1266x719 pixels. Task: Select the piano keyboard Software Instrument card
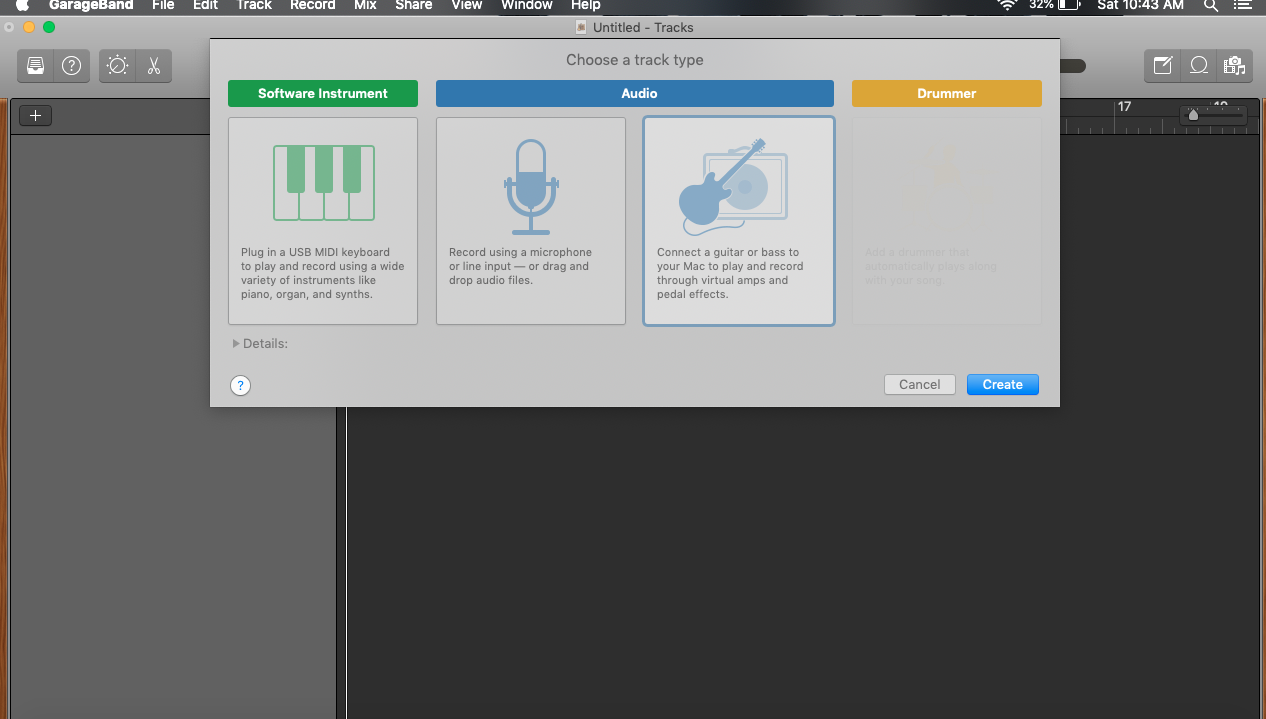[323, 221]
